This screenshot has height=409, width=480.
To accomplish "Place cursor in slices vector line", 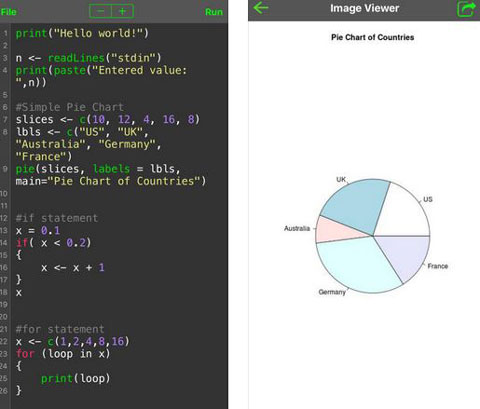I will point(108,119).
